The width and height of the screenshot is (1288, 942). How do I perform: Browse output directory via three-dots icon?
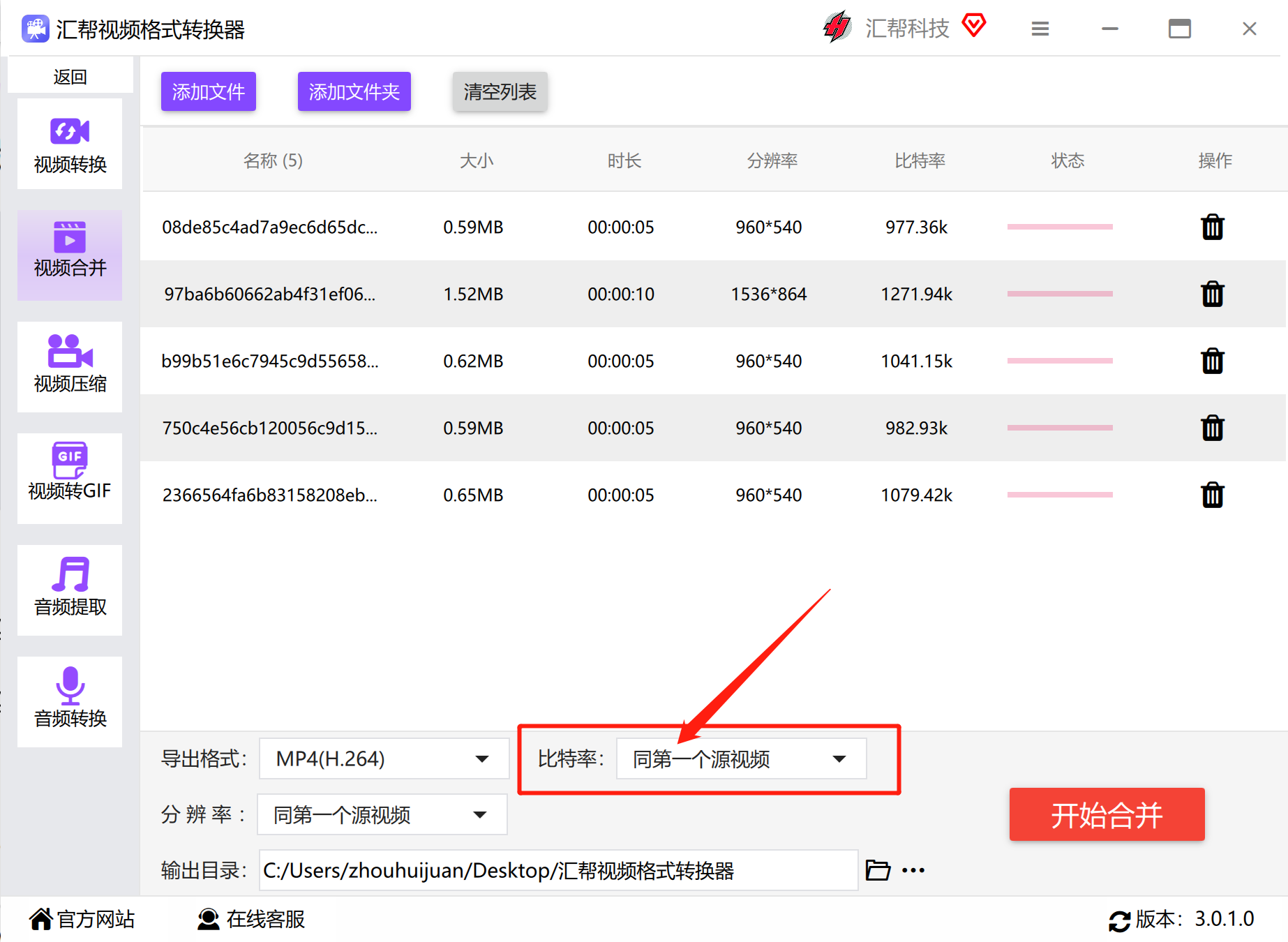913,870
